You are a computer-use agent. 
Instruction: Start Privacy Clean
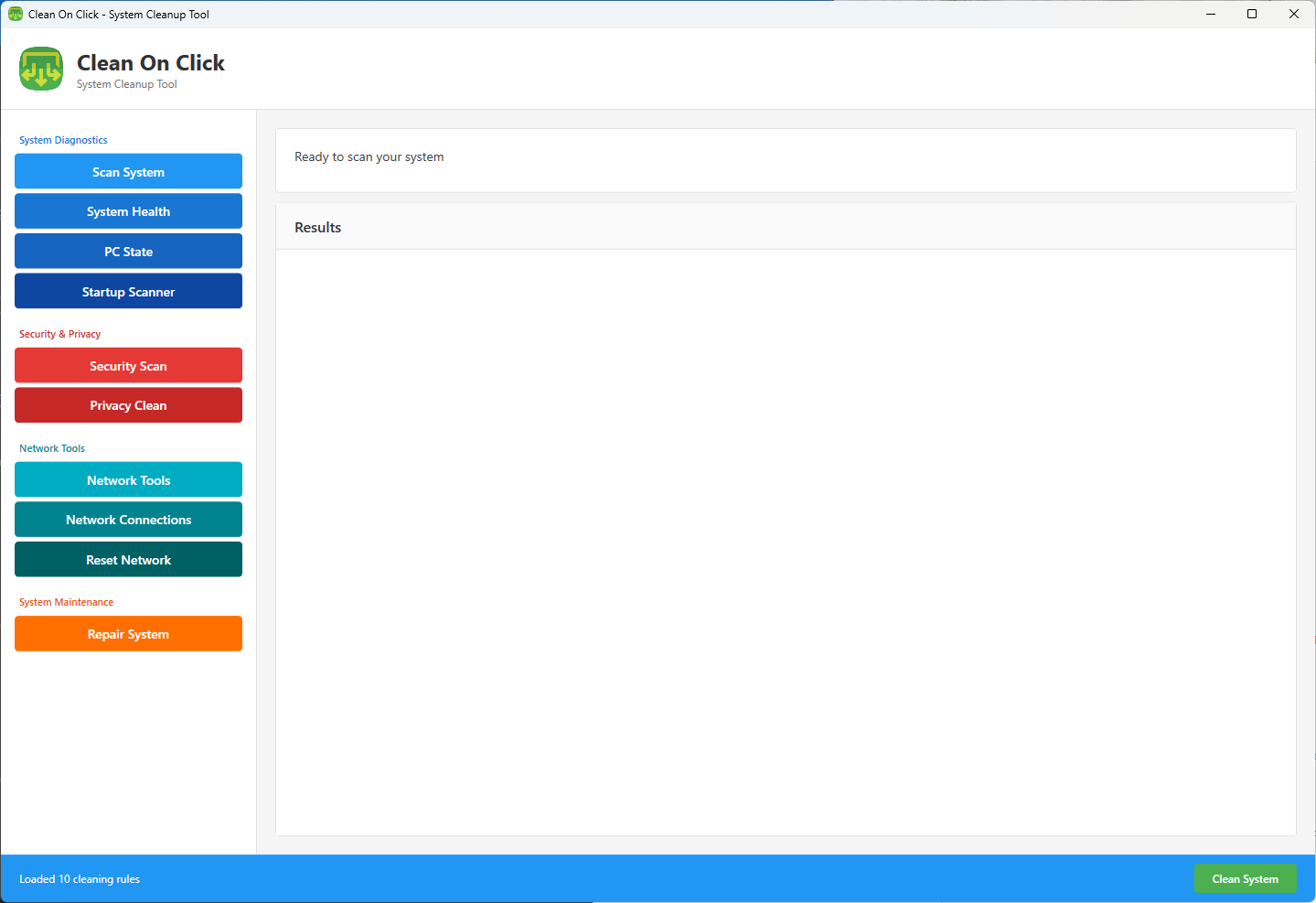click(x=128, y=404)
